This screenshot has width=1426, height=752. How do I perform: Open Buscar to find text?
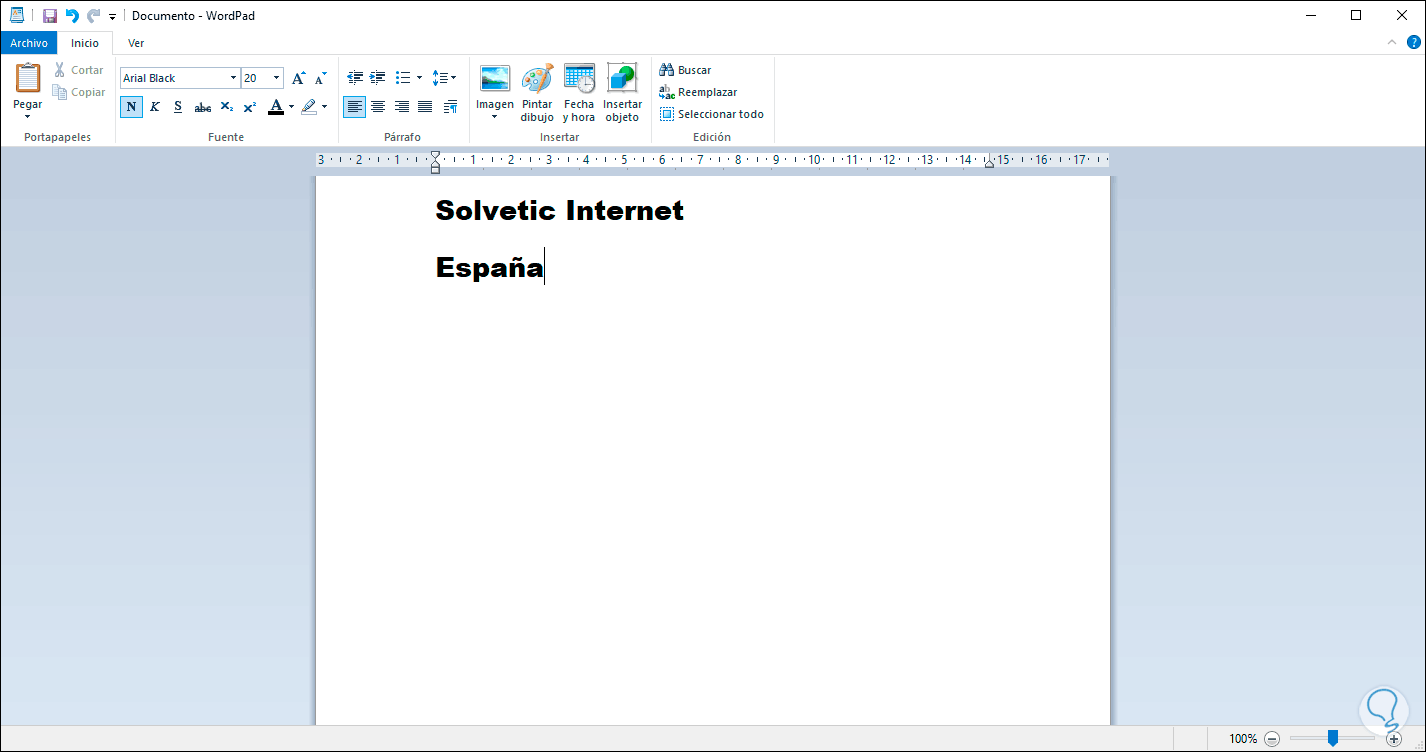(685, 70)
